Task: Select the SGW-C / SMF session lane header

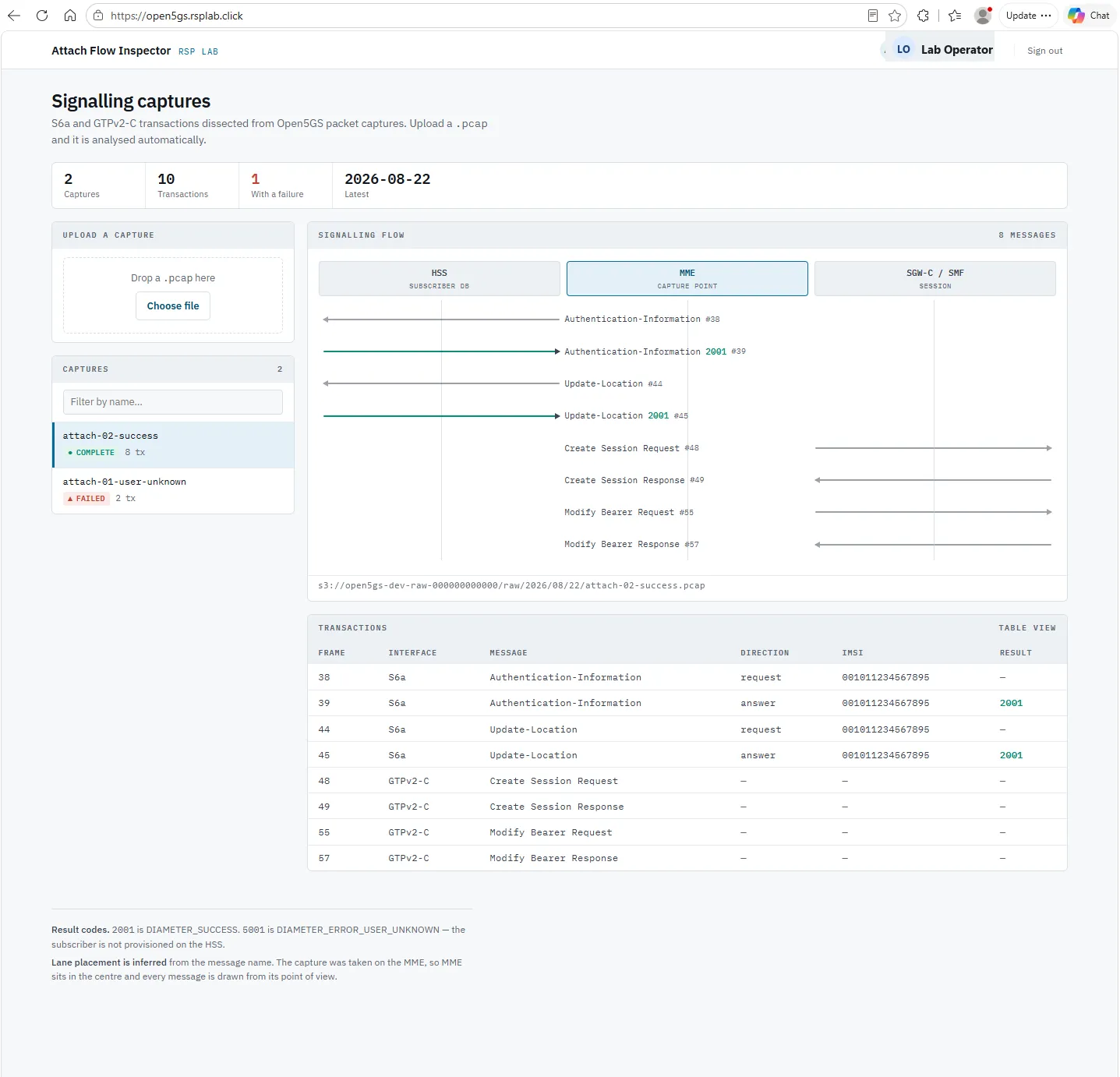Action: (935, 279)
